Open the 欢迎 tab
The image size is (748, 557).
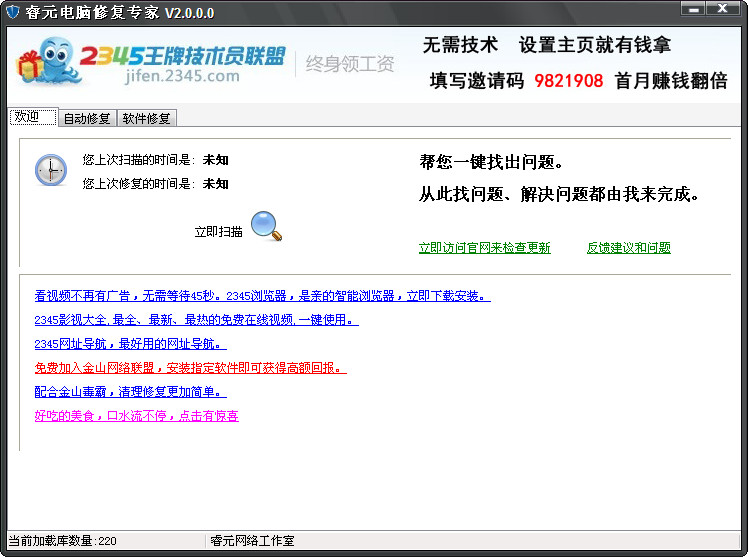click(x=32, y=117)
